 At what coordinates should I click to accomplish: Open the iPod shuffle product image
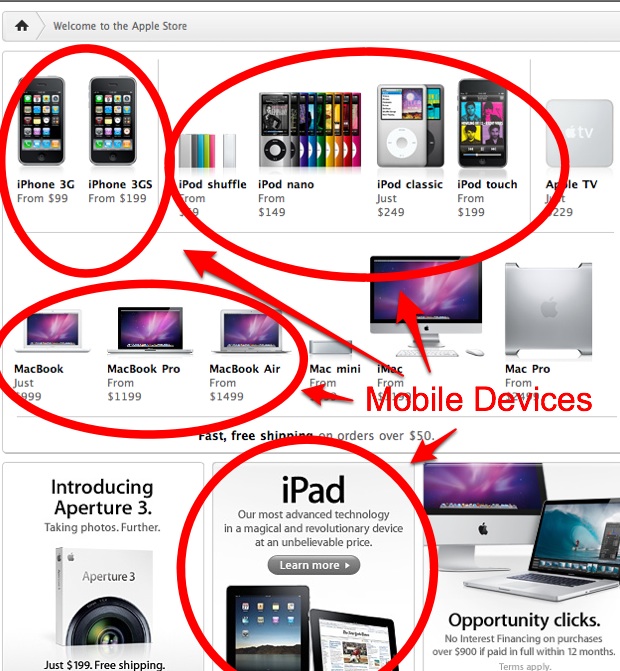(x=207, y=151)
